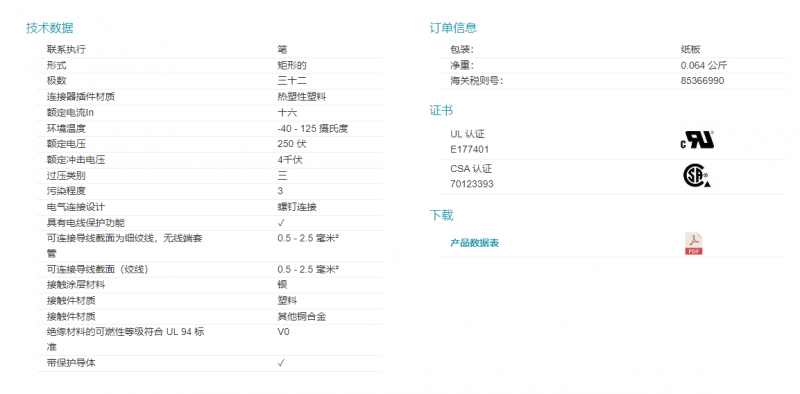Open the 产品数据表 download link
The image size is (800, 394).
(x=474, y=243)
